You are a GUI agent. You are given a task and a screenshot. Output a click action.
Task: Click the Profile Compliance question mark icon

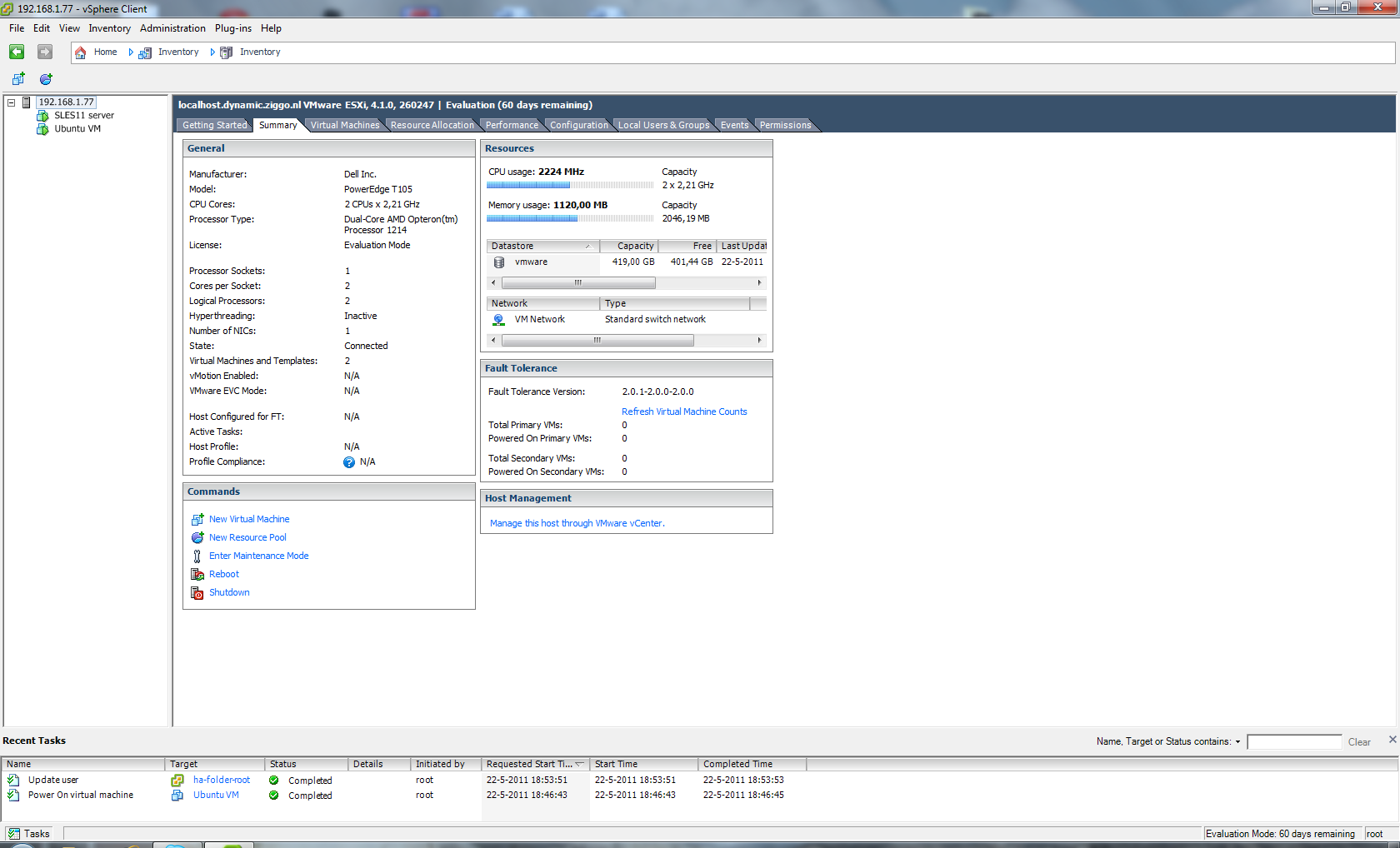coord(349,462)
